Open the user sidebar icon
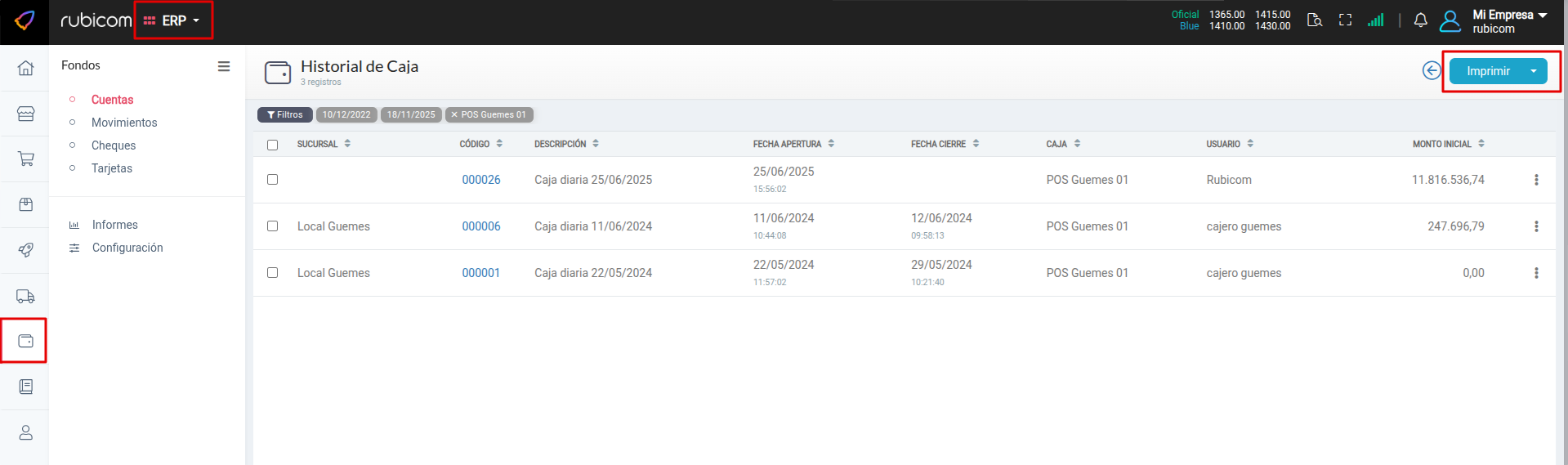Image resolution: width=1568 pixels, height=465 pixels. click(x=25, y=432)
